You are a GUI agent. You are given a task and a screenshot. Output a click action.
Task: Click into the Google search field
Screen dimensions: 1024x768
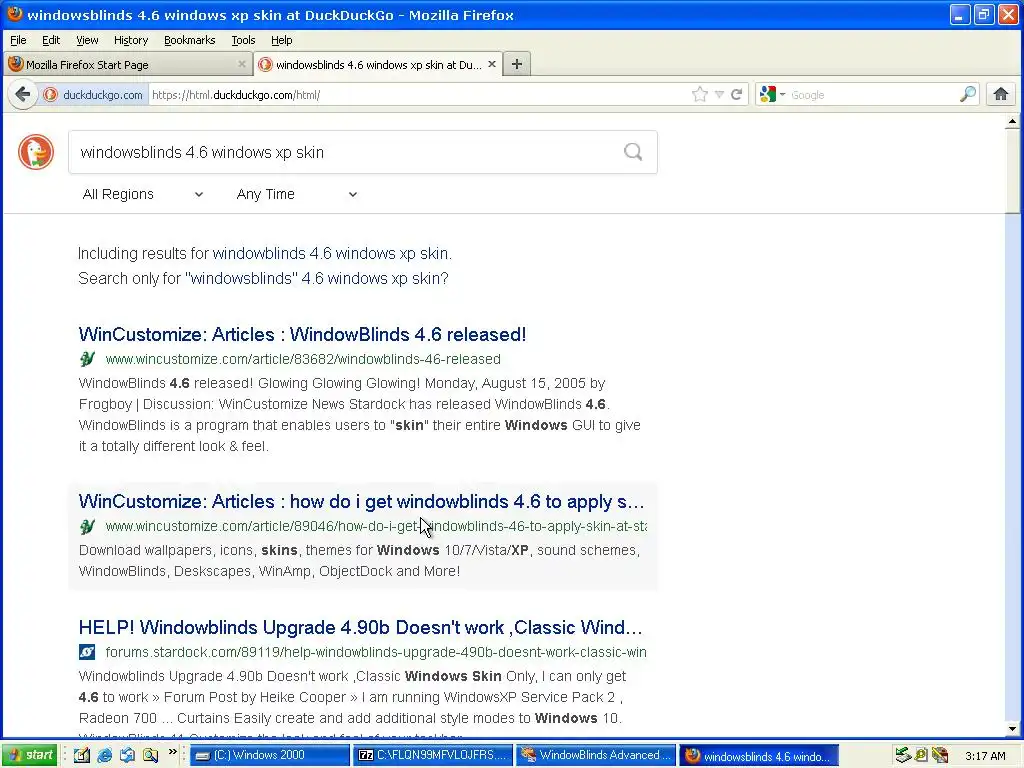(x=872, y=95)
